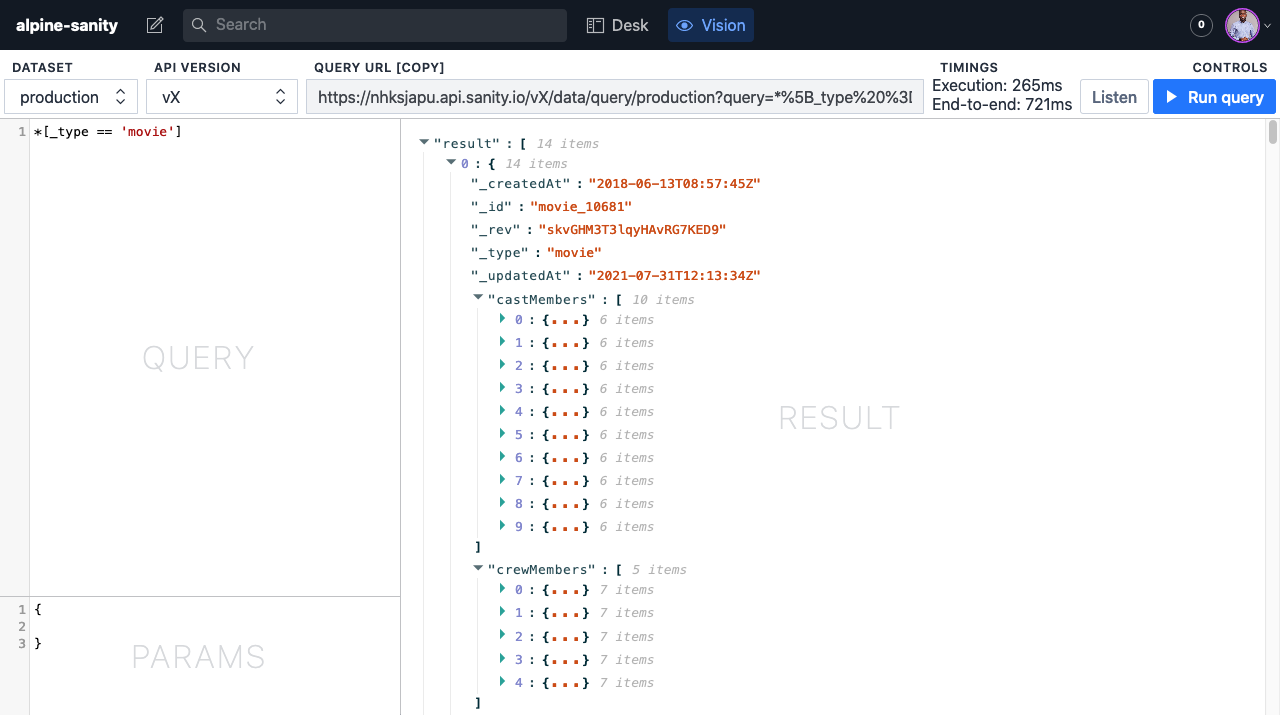Focus the Search input field
This screenshot has height=715, width=1280.
click(375, 25)
